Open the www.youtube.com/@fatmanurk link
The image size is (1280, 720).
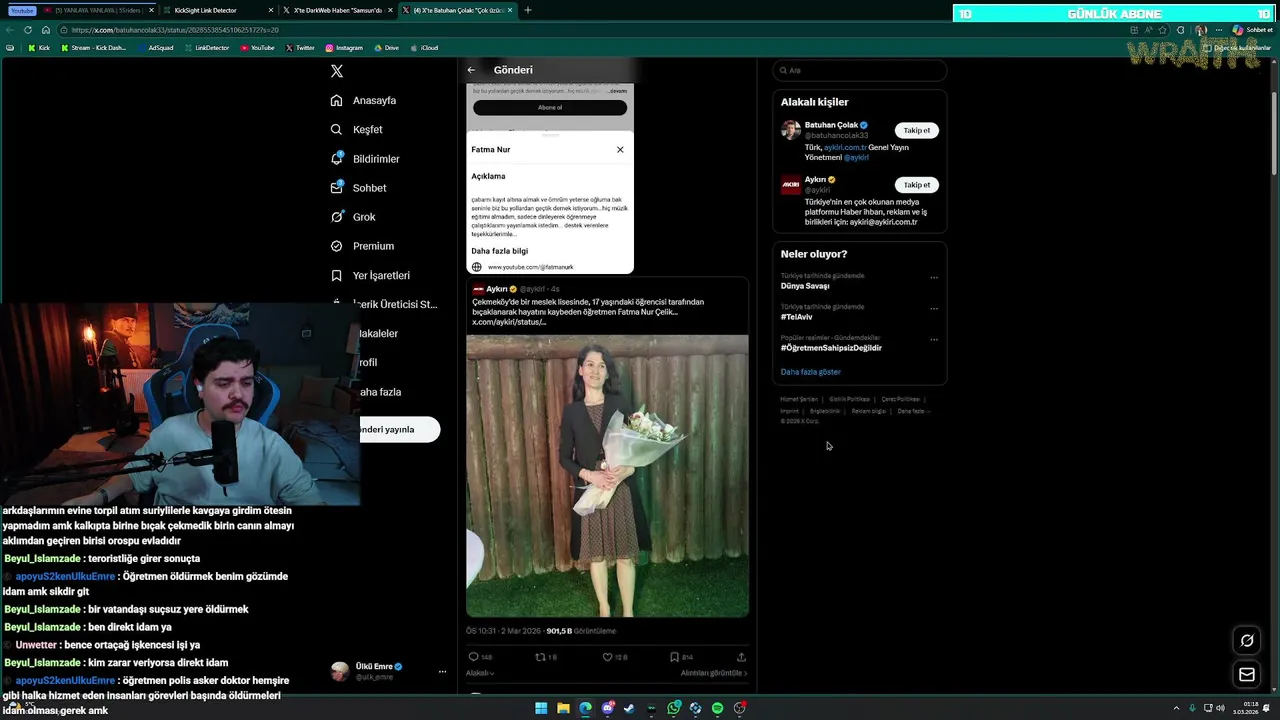point(530,267)
